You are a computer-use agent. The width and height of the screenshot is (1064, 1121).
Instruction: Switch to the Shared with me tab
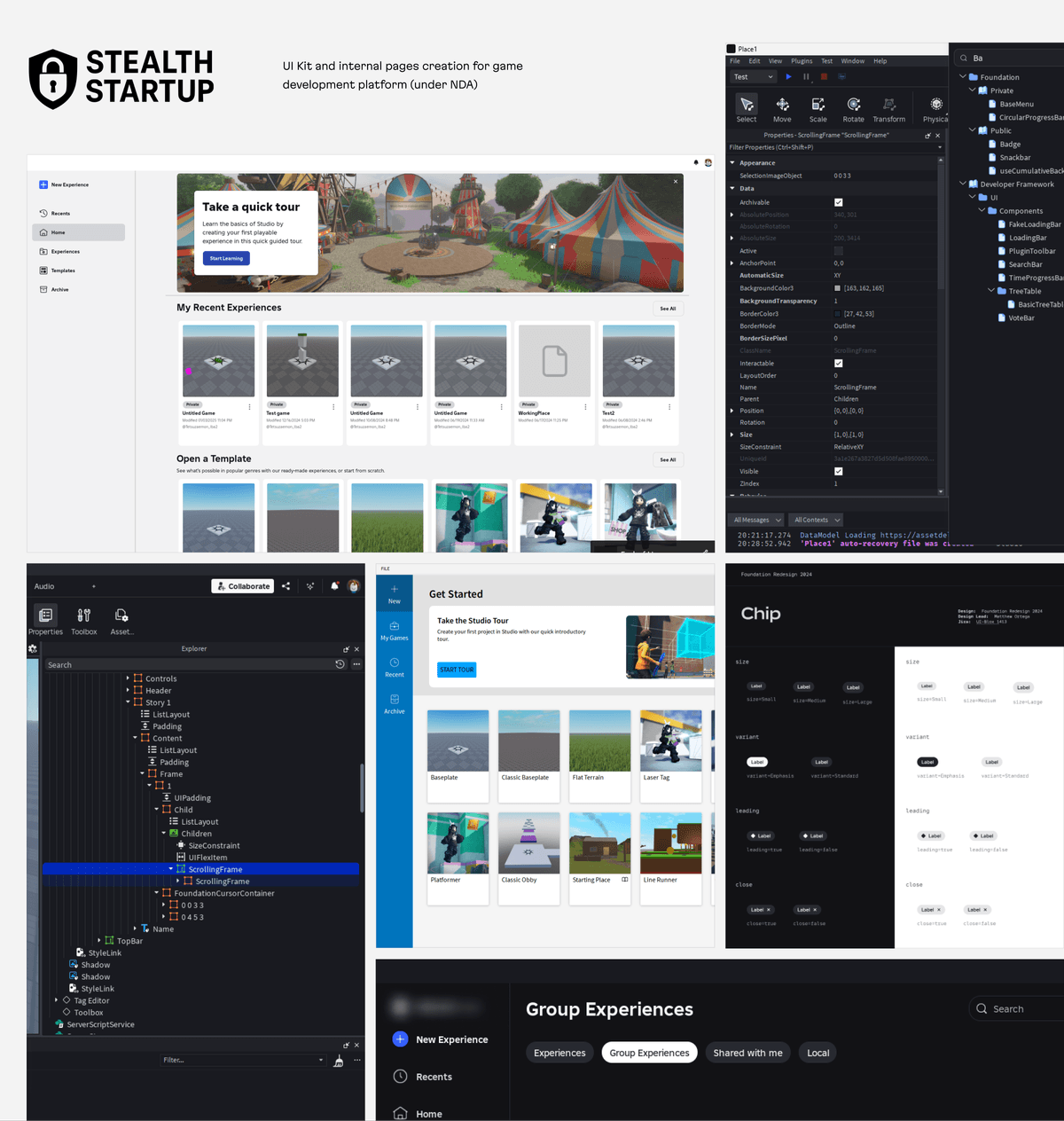coord(747,1052)
